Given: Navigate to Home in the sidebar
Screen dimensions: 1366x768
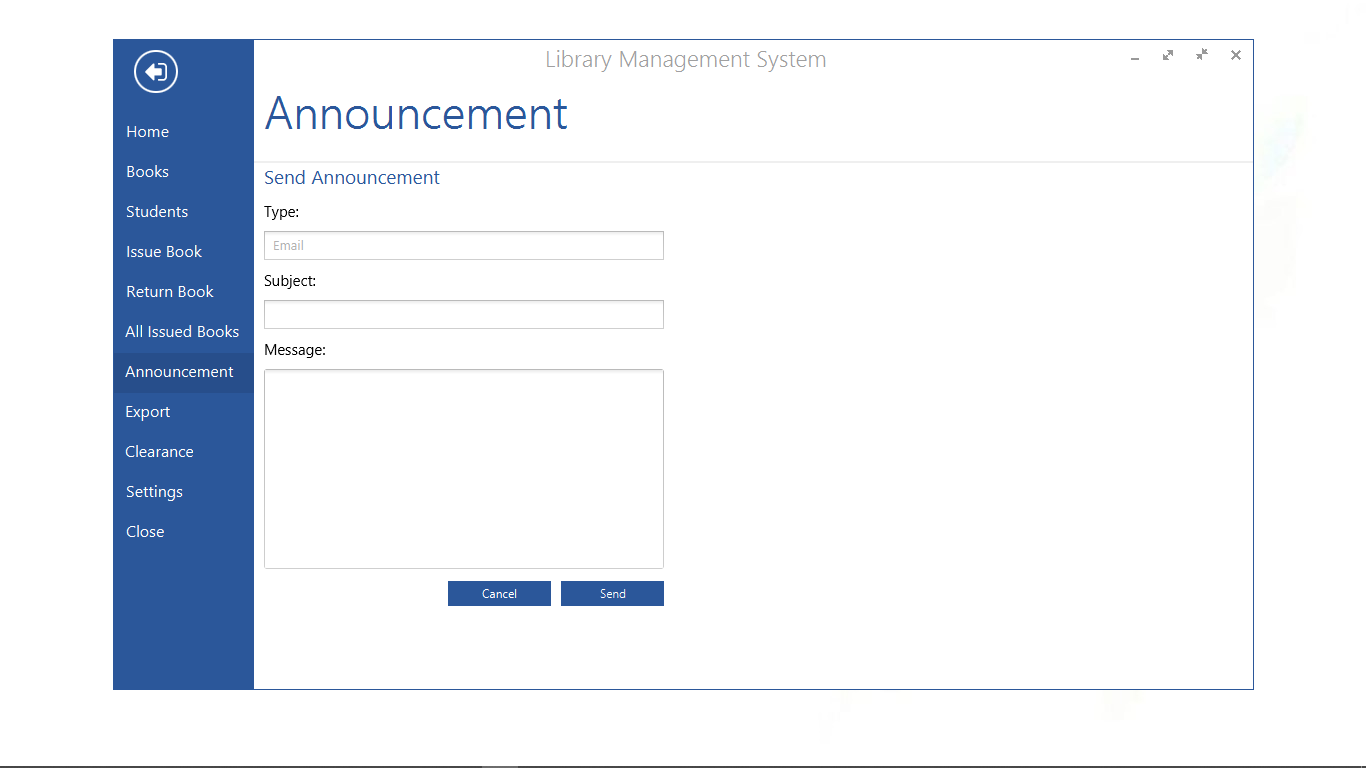Looking at the screenshot, I should click(x=147, y=131).
